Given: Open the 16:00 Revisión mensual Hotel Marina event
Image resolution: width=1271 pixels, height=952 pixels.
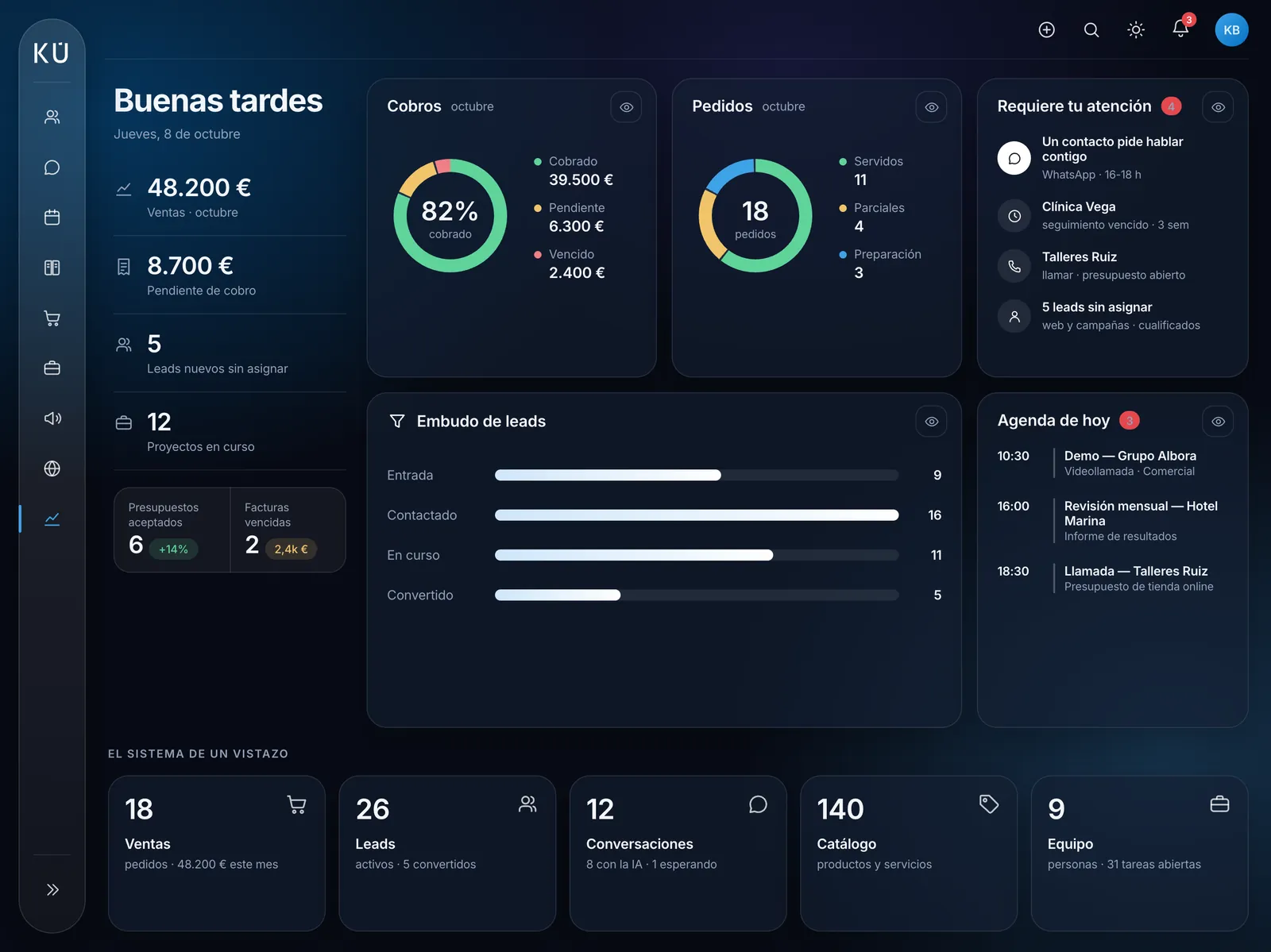Looking at the screenshot, I should (1112, 521).
